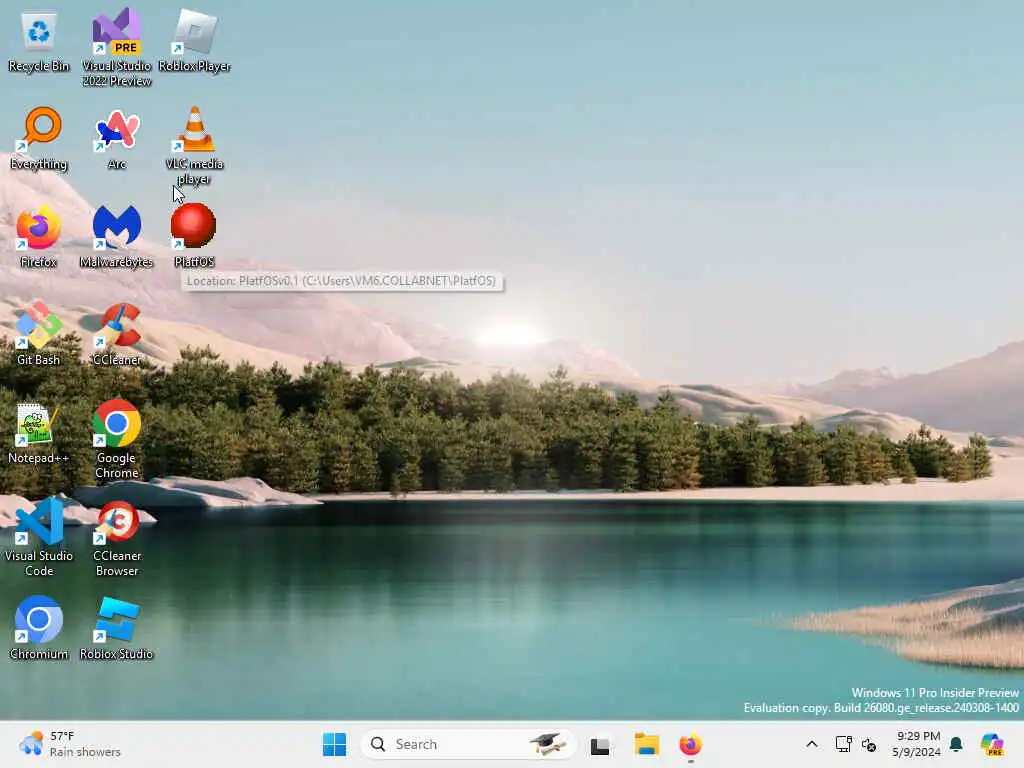This screenshot has height=768, width=1024.
Task: Open the notification bell
Action: tap(957, 744)
